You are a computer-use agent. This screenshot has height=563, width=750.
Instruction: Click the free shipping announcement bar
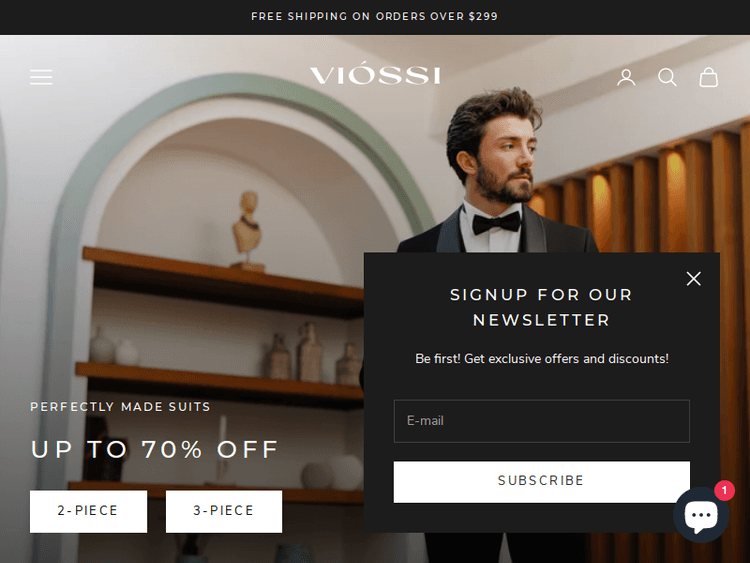(375, 17)
